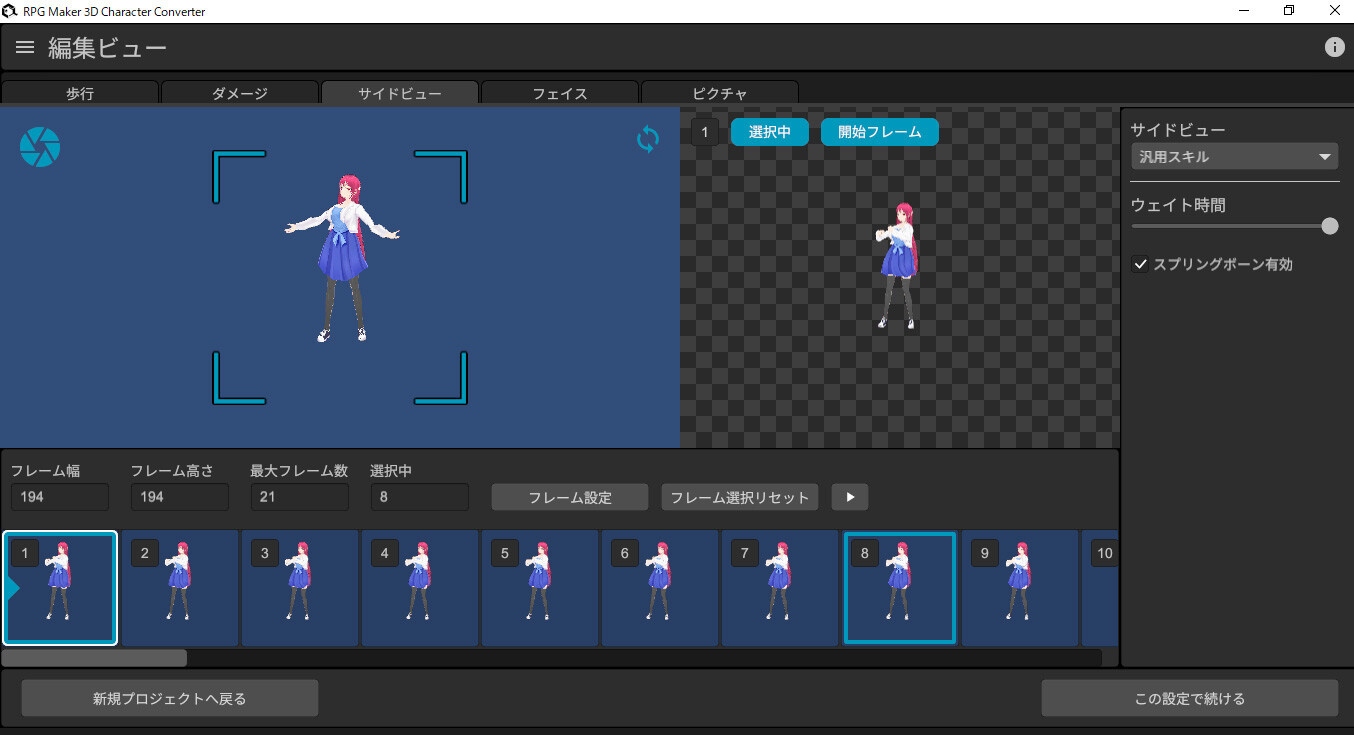Open the hamburger menu next to 編集ビュー

[x=24, y=46]
